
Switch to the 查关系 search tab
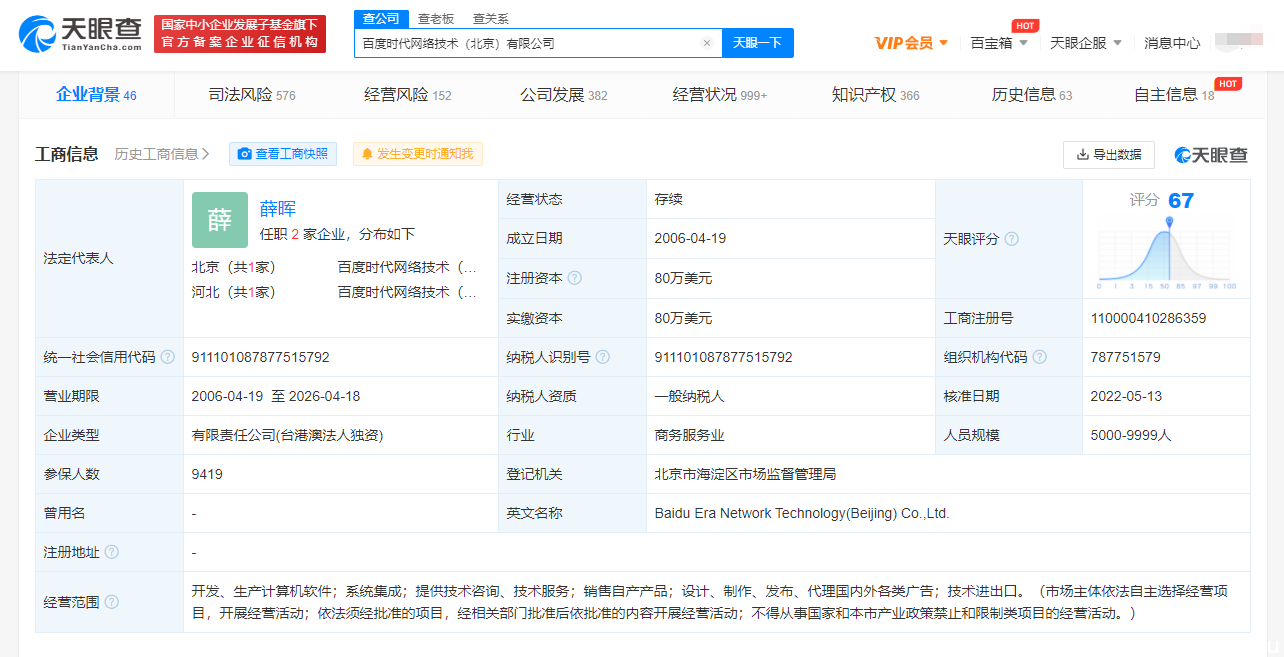(x=491, y=18)
